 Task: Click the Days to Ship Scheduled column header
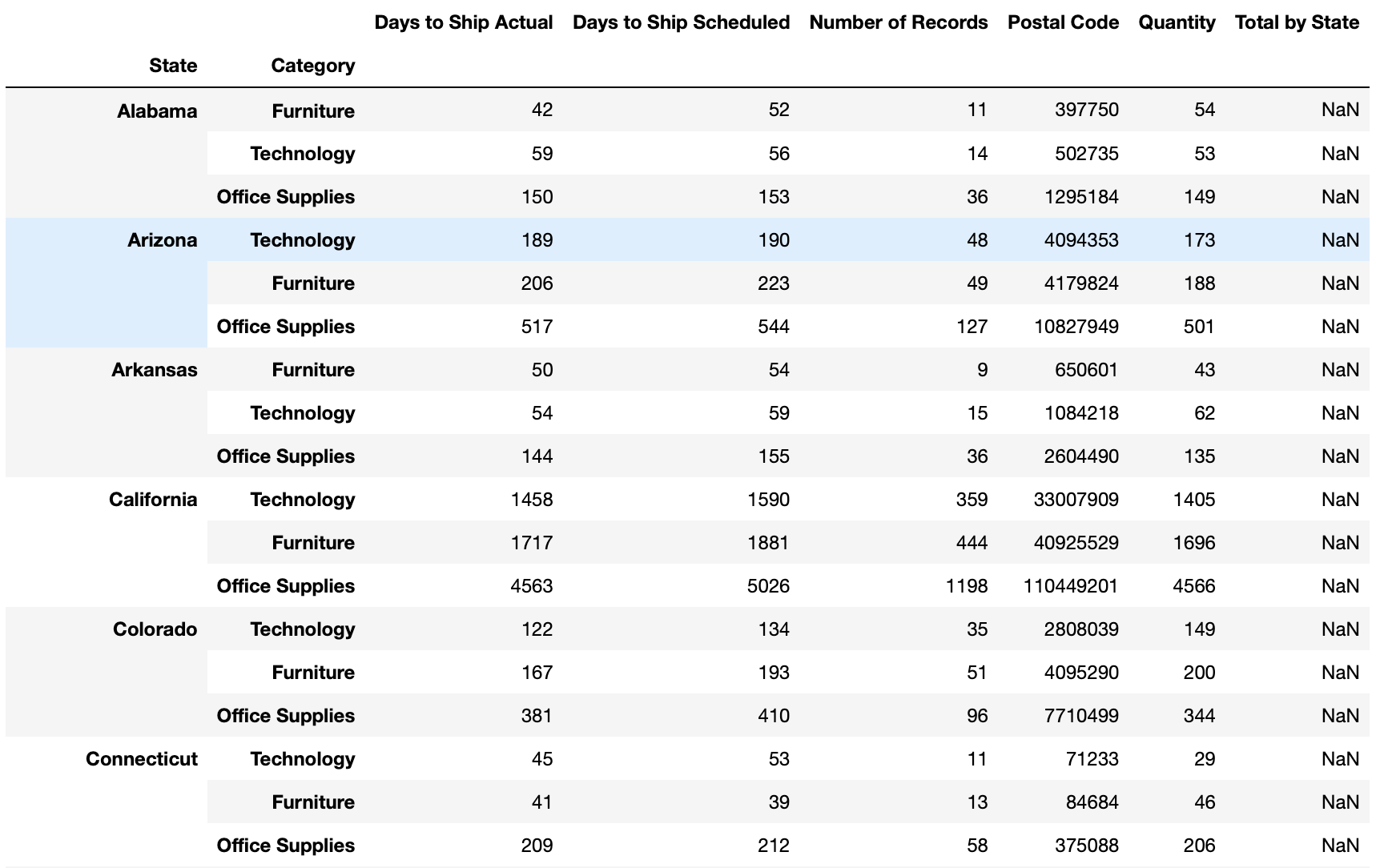tap(680, 22)
